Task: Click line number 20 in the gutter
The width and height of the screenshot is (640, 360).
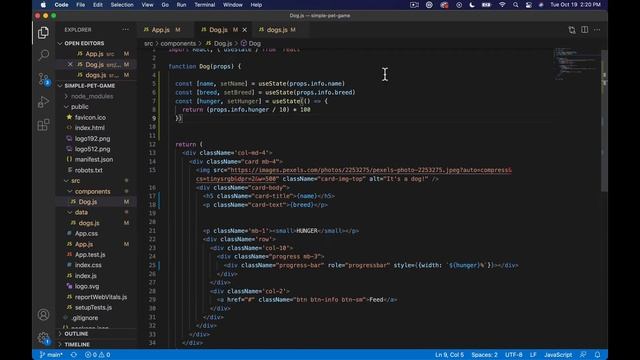Action: [x=152, y=222]
